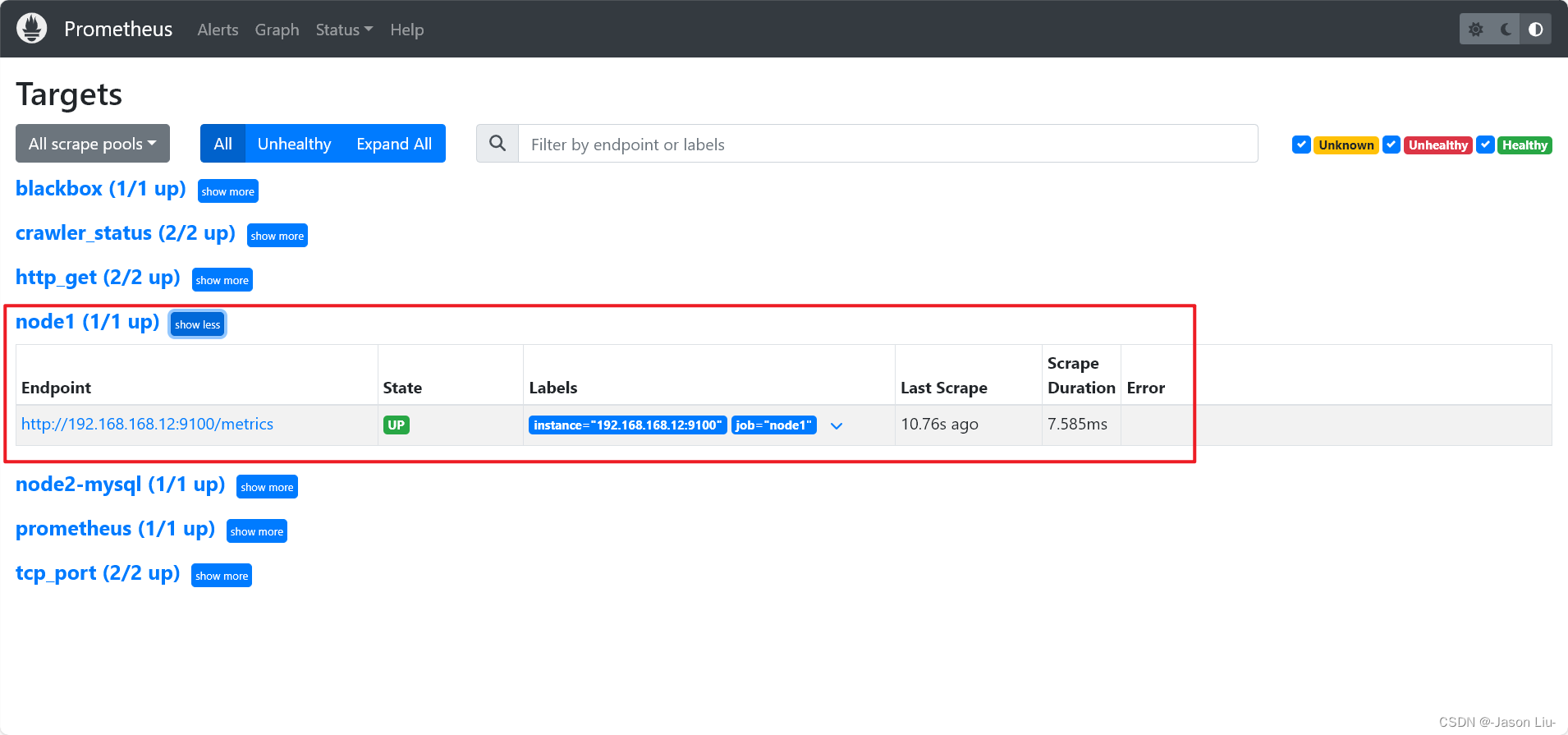Open the All scrape pools dropdown
The image size is (1568, 735).
pyautogui.click(x=93, y=144)
